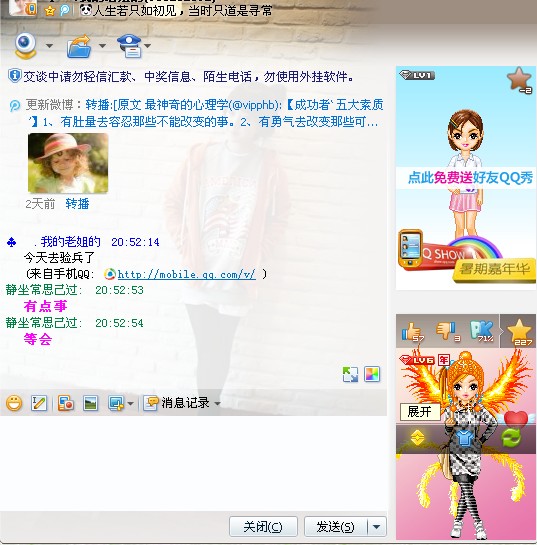Screen dimensions: 537x545
Task: Click the yellow star icon by avatar
Action: [x=50, y=10]
